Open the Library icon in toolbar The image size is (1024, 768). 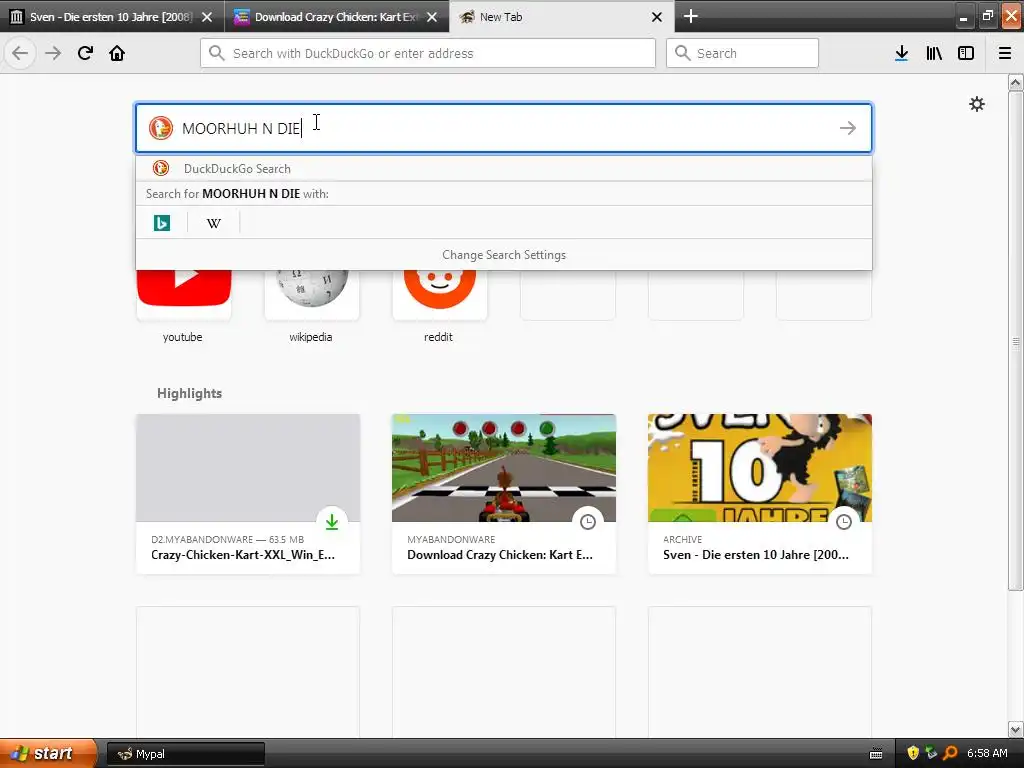coord(934,53)
